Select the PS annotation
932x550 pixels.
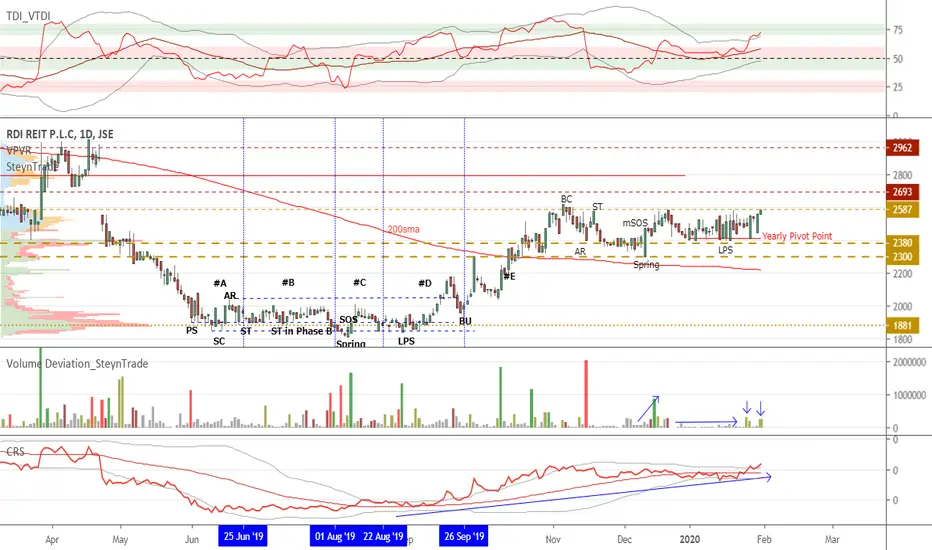(191, 330)
